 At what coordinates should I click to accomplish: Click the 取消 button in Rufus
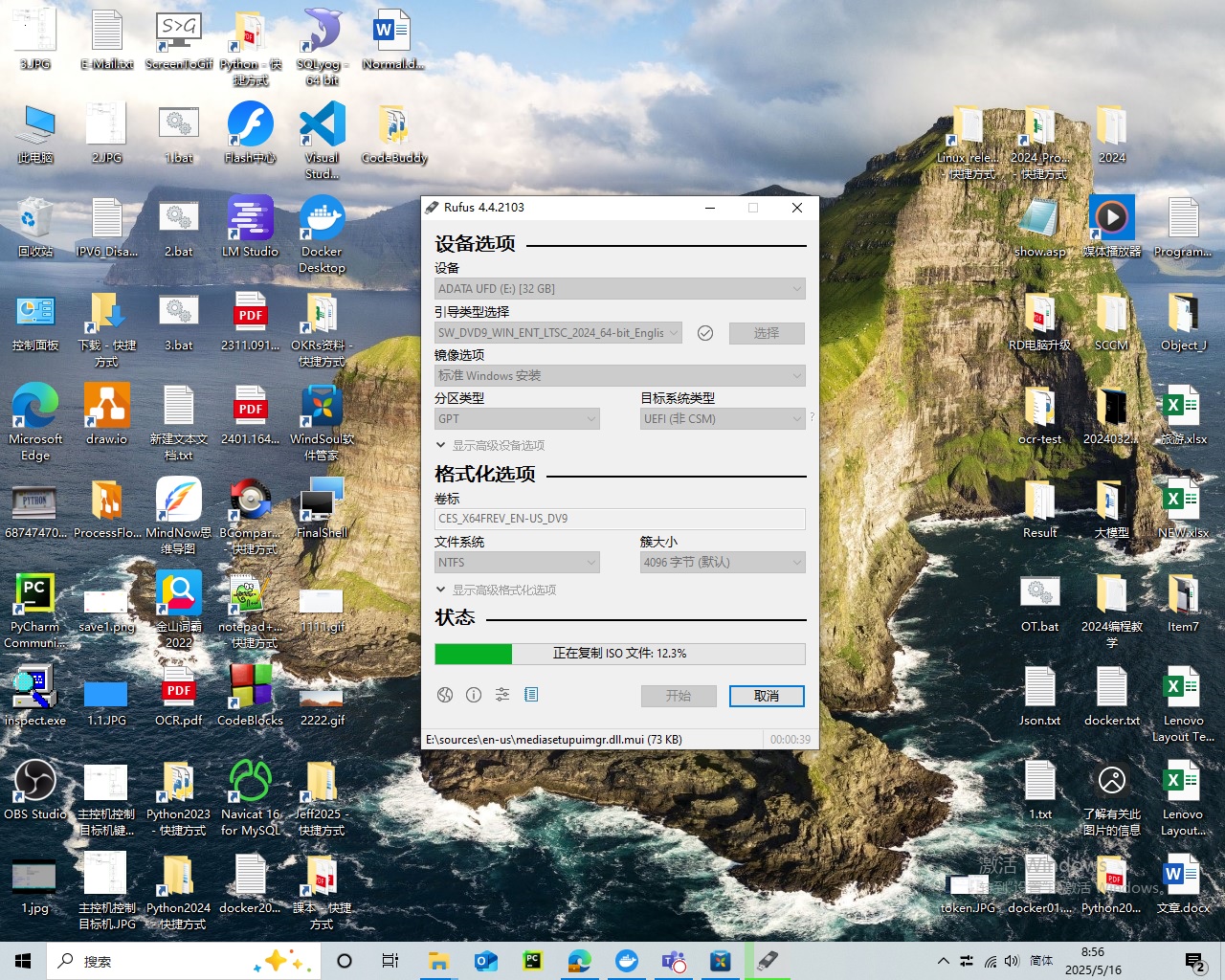(767, 696)
